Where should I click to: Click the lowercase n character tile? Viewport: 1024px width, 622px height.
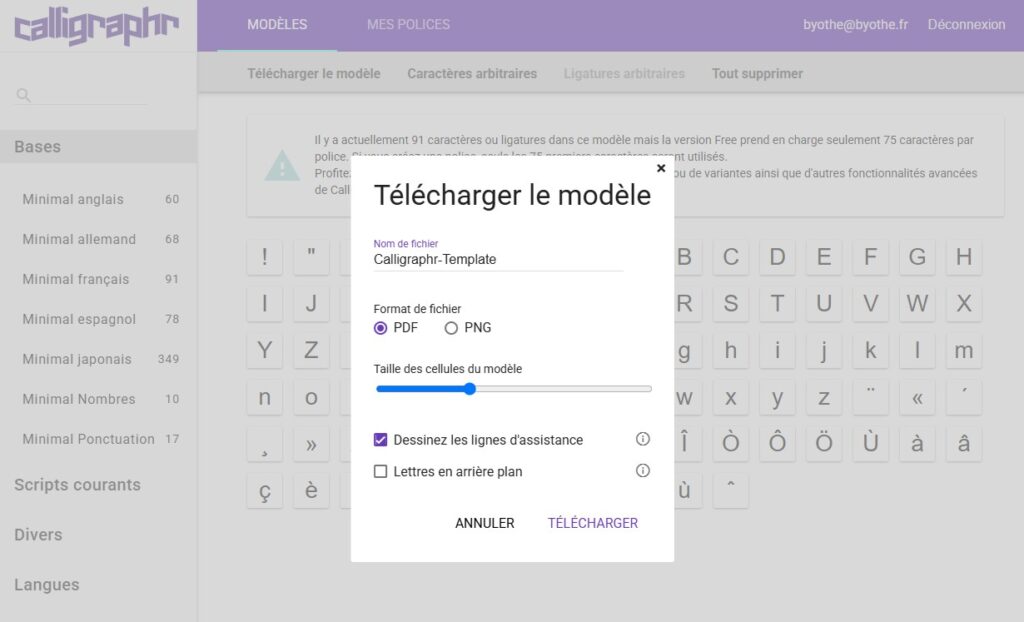(264, 397)
